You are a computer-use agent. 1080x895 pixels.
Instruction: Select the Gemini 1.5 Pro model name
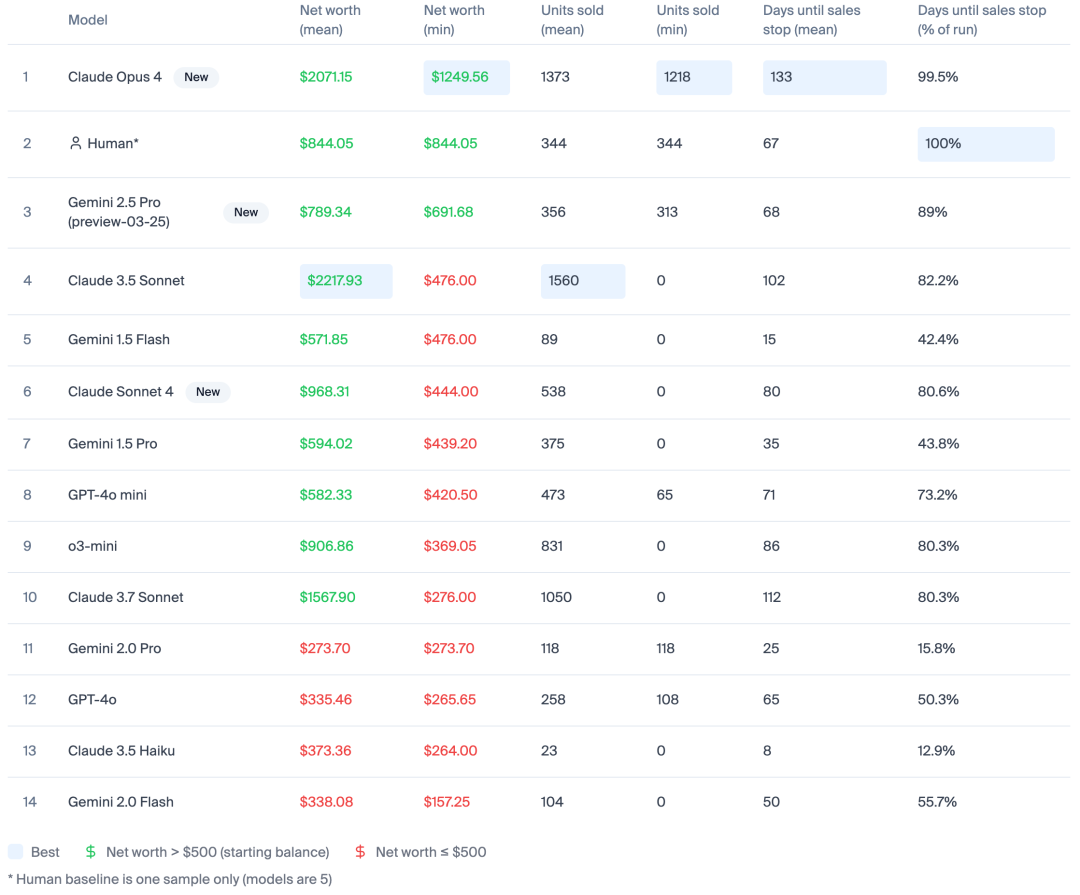(112, 444)
